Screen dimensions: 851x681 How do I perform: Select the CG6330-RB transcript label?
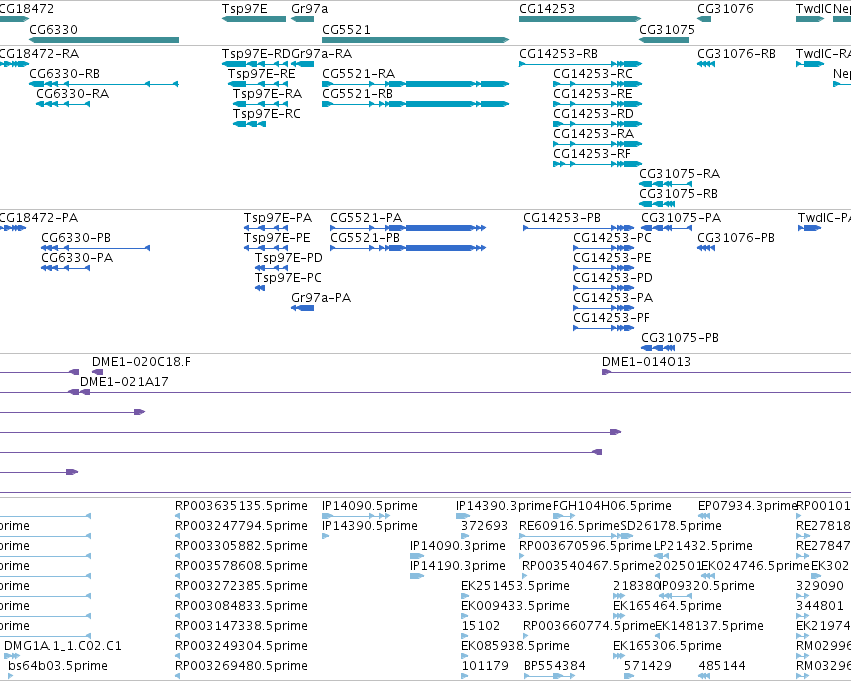point(65,74)
